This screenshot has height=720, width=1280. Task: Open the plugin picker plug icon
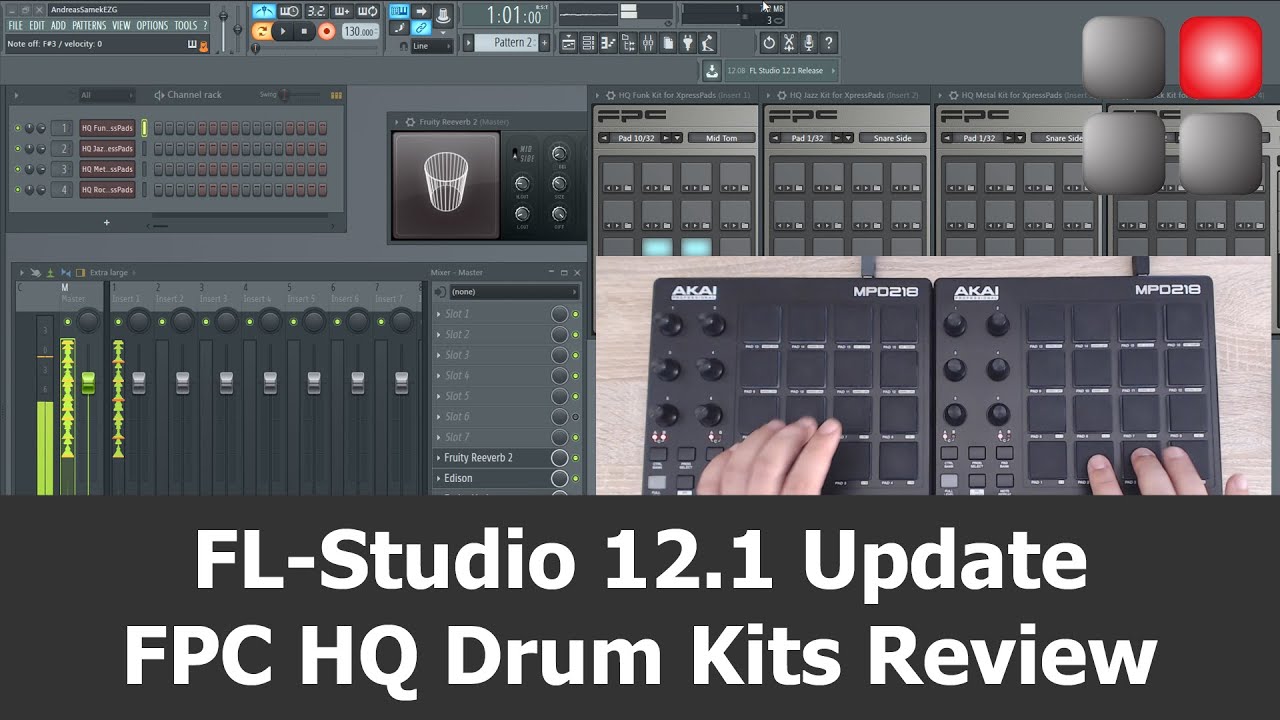click(x=688, y=43)
